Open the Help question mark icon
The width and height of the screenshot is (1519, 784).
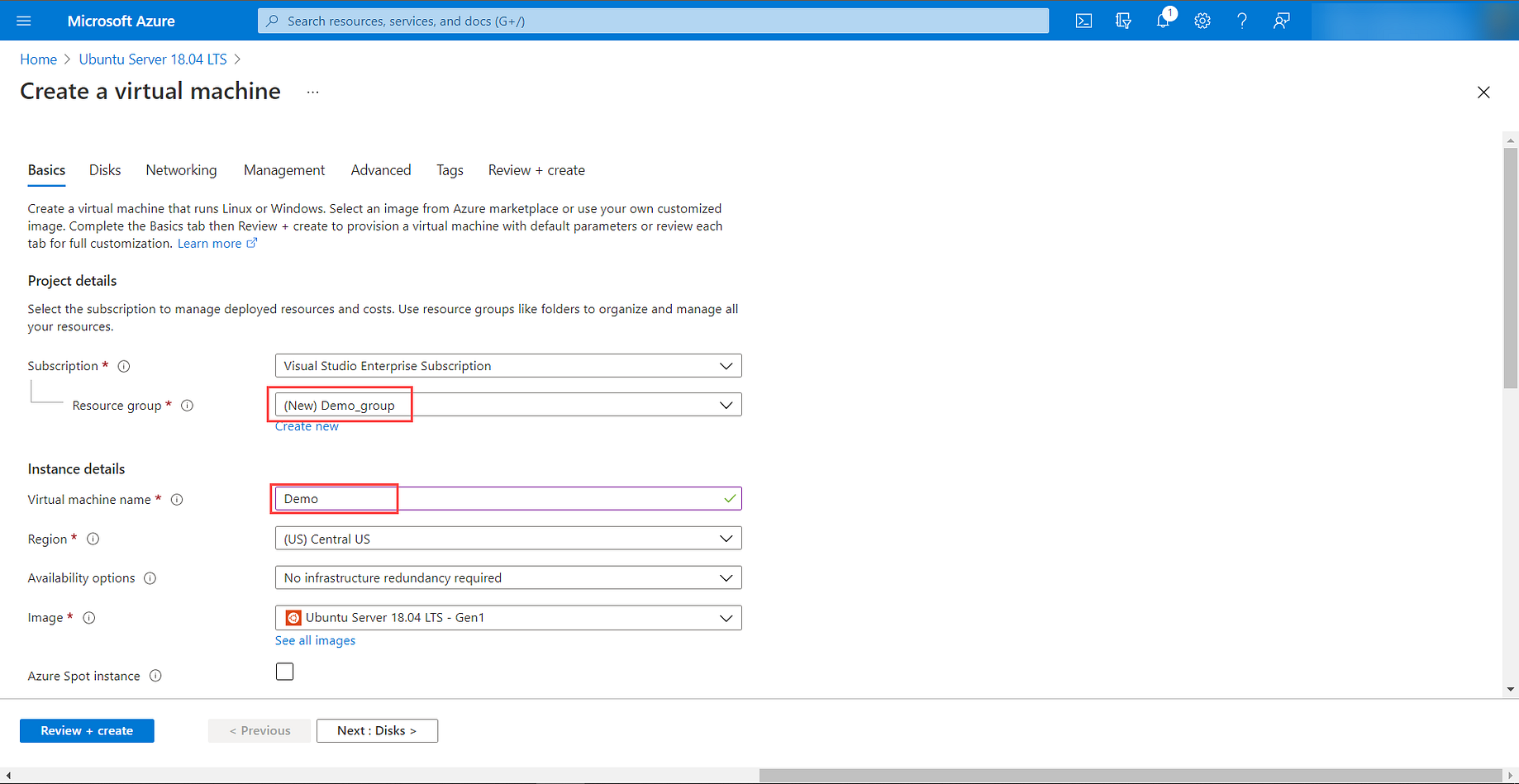tap(1242, 21)
